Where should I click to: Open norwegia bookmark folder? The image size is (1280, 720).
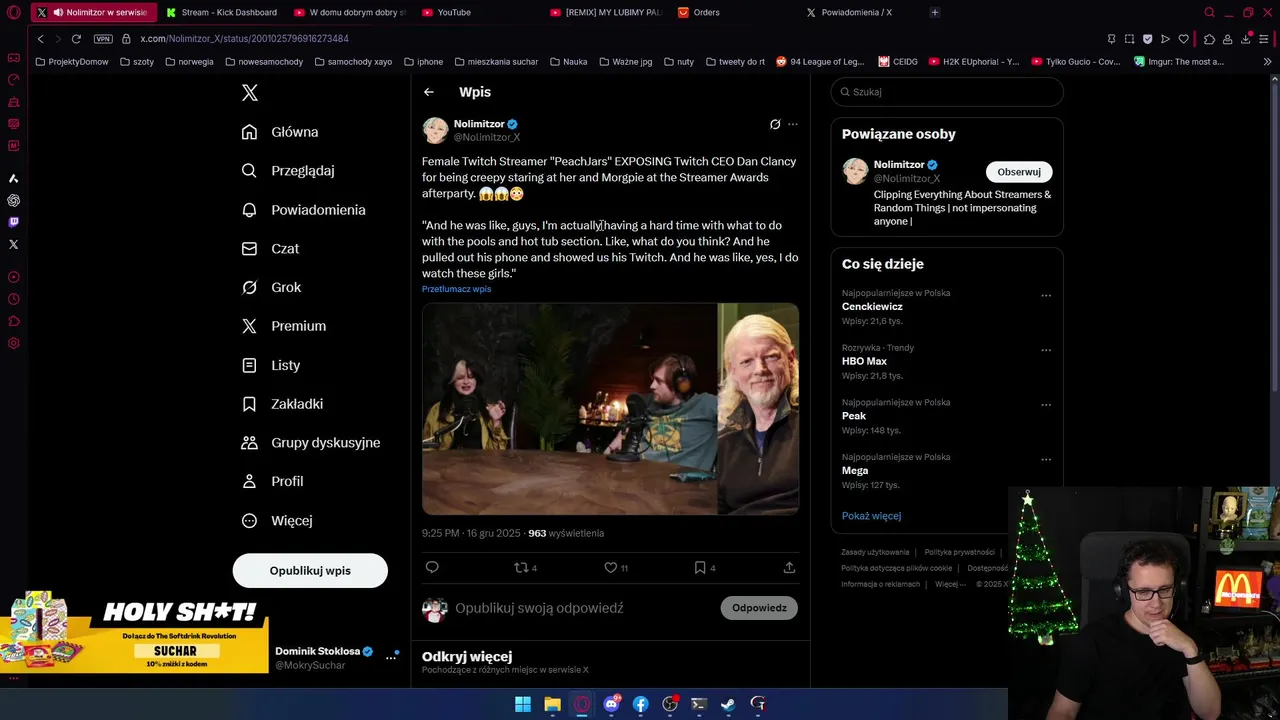(x=189, y=62)
